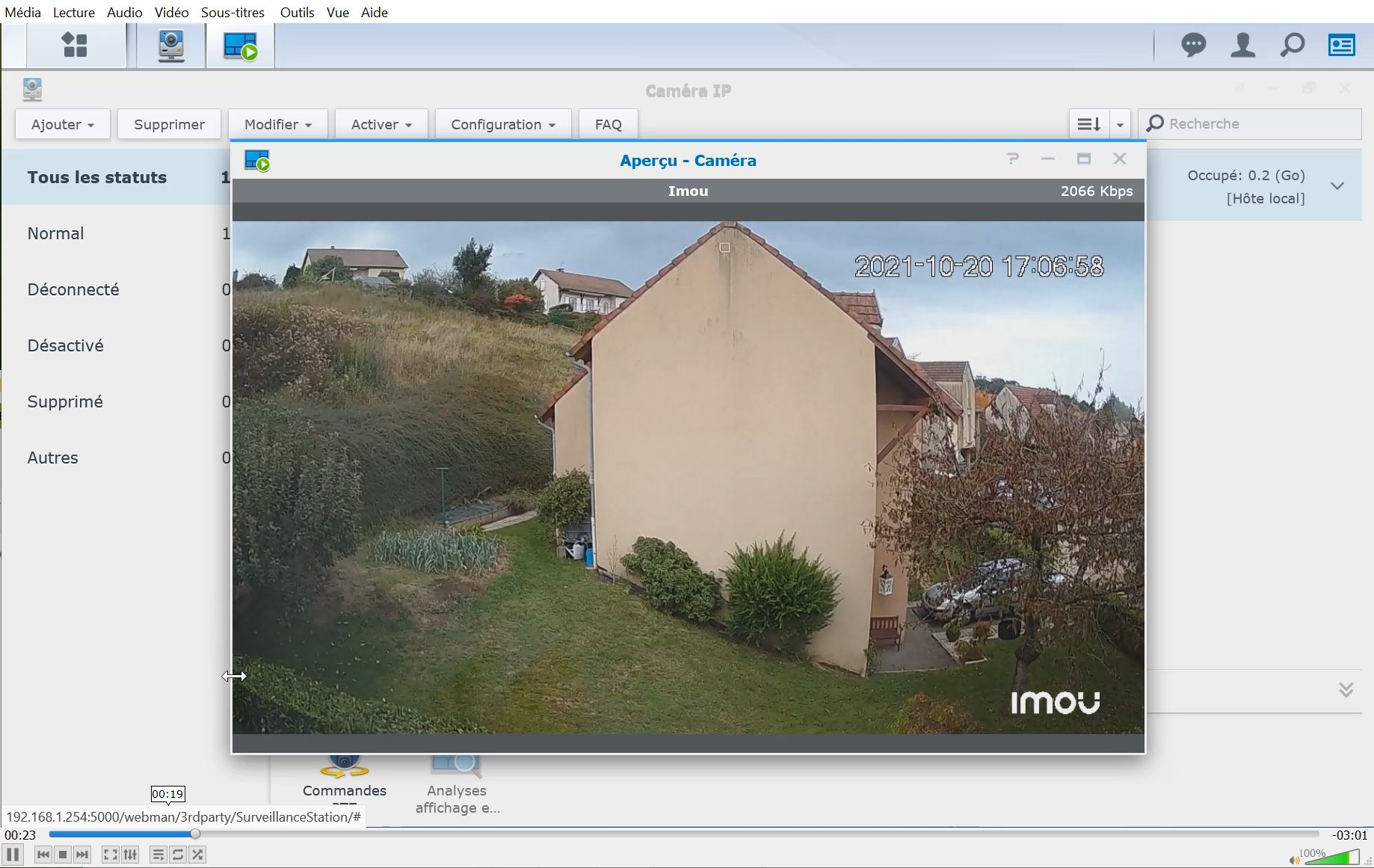
Task: Open VLC Vidéo menu
Action: [172, 12]
